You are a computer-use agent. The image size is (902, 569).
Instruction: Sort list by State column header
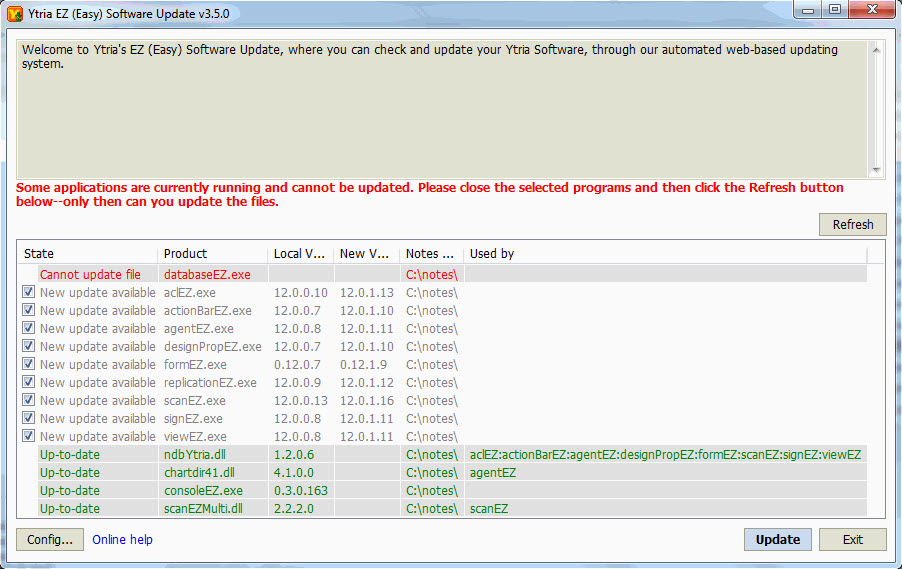click(x=86, y=254)
